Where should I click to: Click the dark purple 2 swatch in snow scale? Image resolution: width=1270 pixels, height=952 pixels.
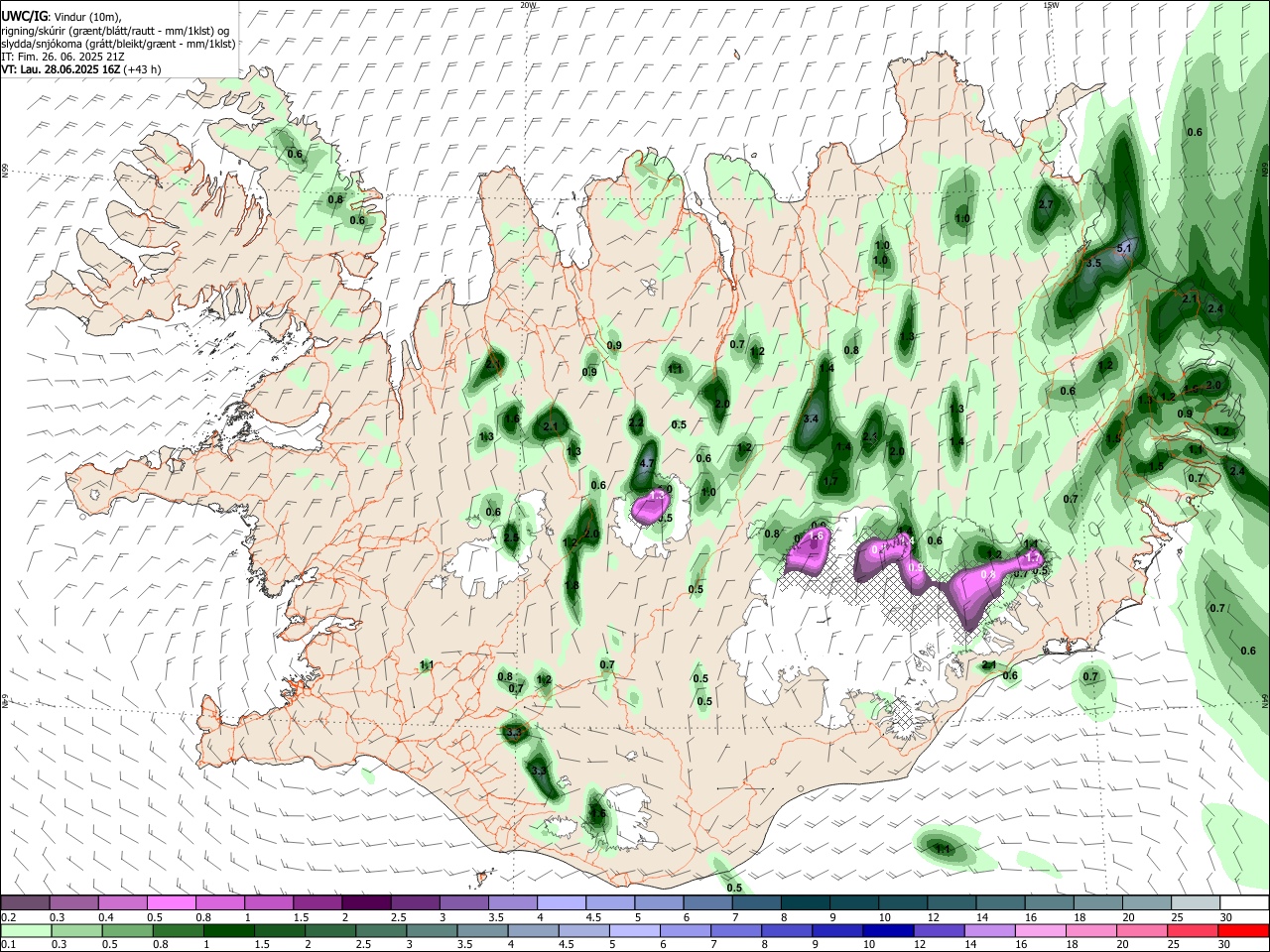365,903
